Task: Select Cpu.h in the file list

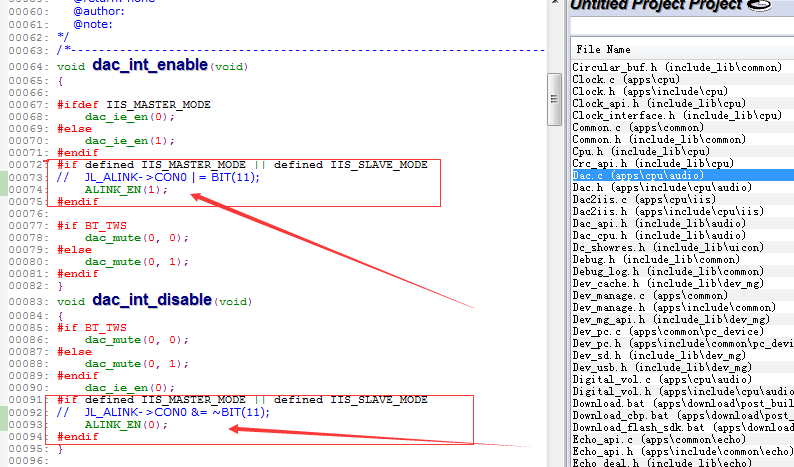Action: point(641,151)
